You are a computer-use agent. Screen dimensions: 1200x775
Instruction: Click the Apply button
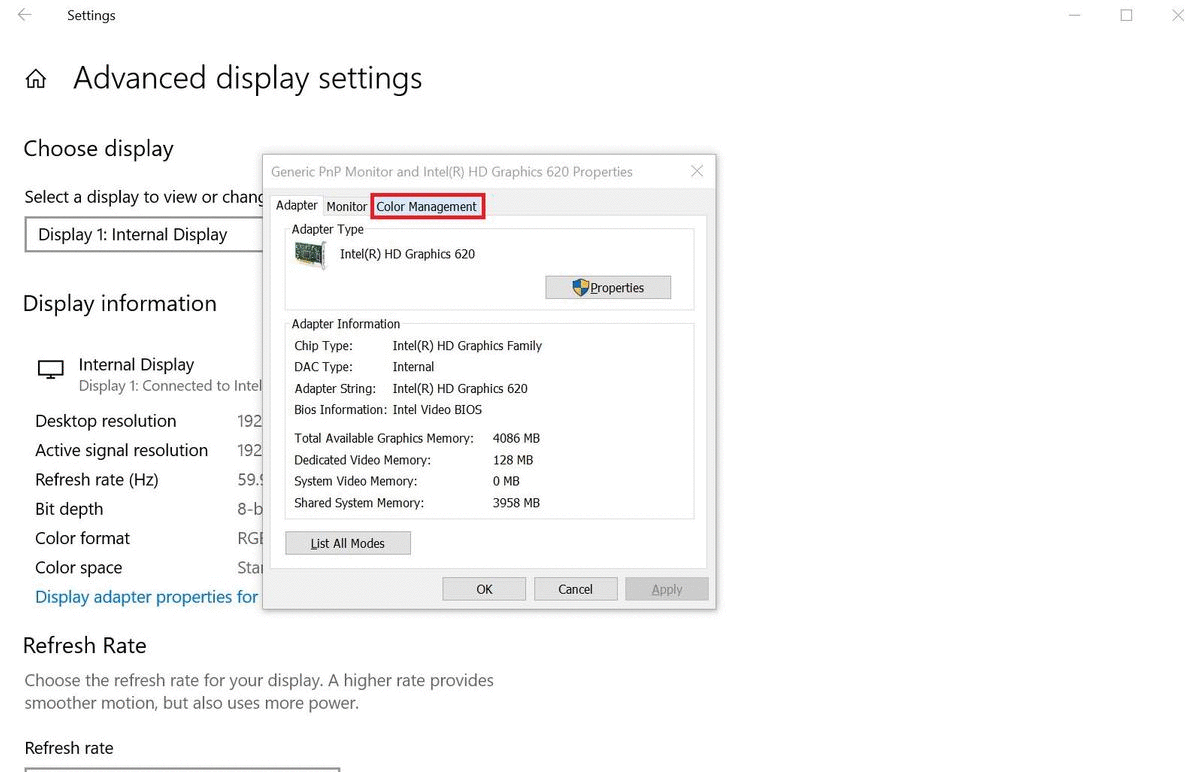pos(666,588)
